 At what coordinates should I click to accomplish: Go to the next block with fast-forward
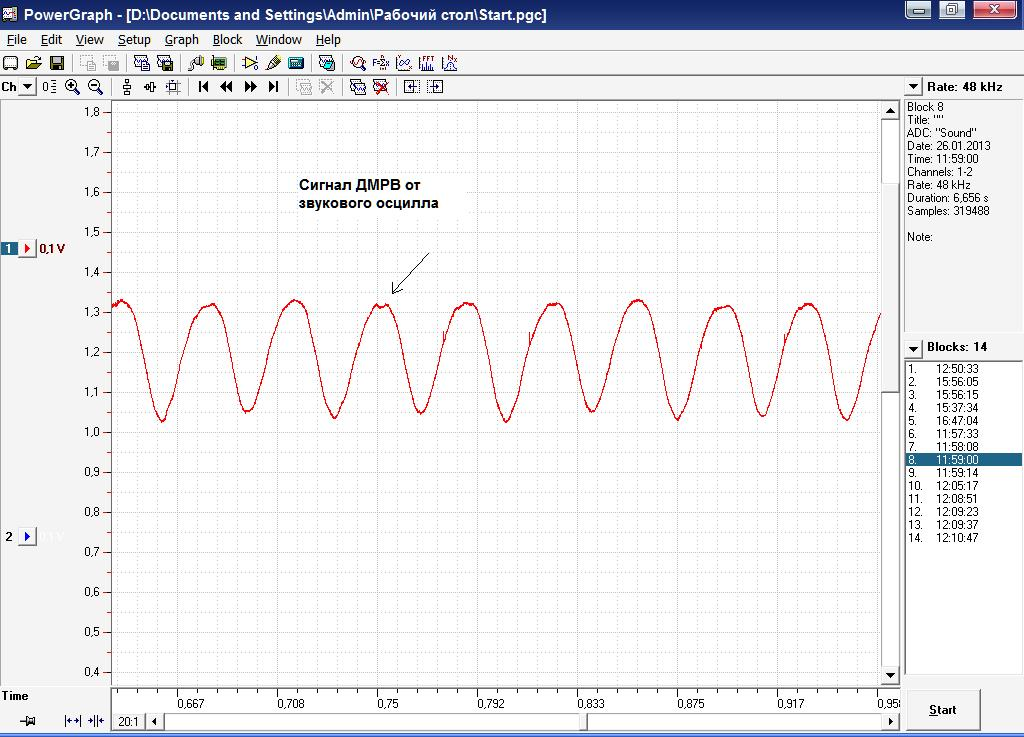(x=250, y=87)
